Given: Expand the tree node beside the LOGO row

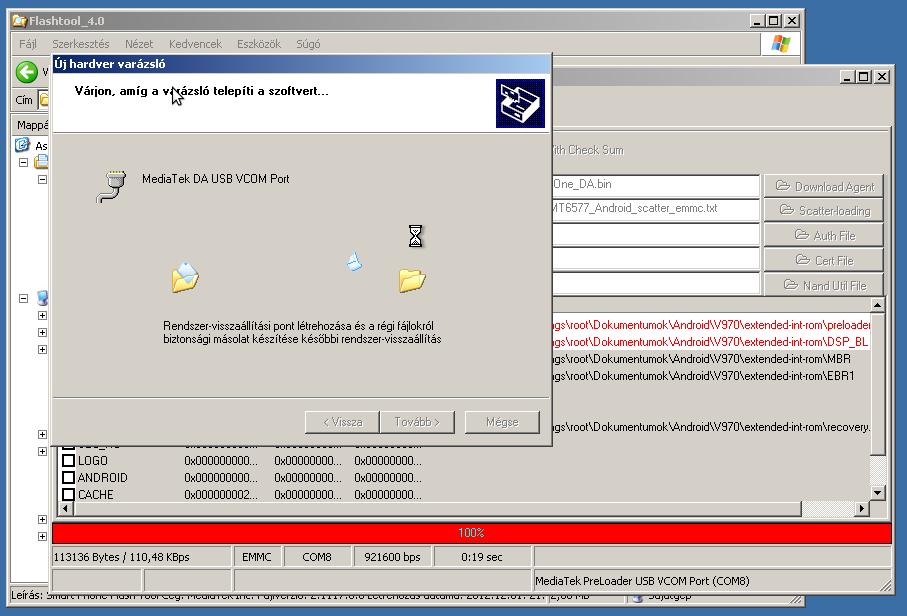Looking at the screenshot, I should tap(42, 451).
